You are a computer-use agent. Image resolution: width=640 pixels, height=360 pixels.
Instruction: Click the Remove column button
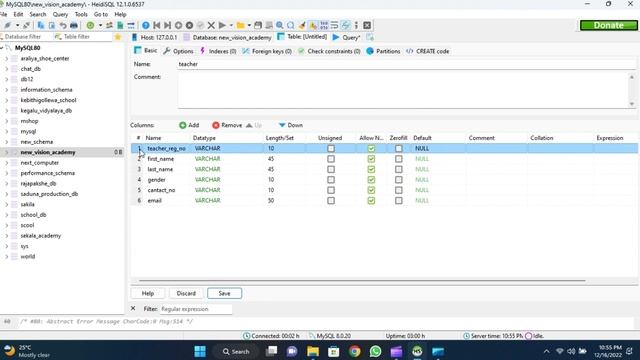point(227,125)
